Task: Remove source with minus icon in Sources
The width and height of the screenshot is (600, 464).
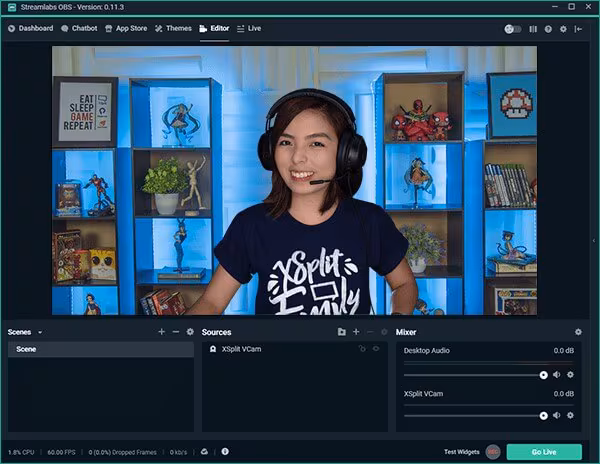Action: pyautogui.click(x=370, y=332)
